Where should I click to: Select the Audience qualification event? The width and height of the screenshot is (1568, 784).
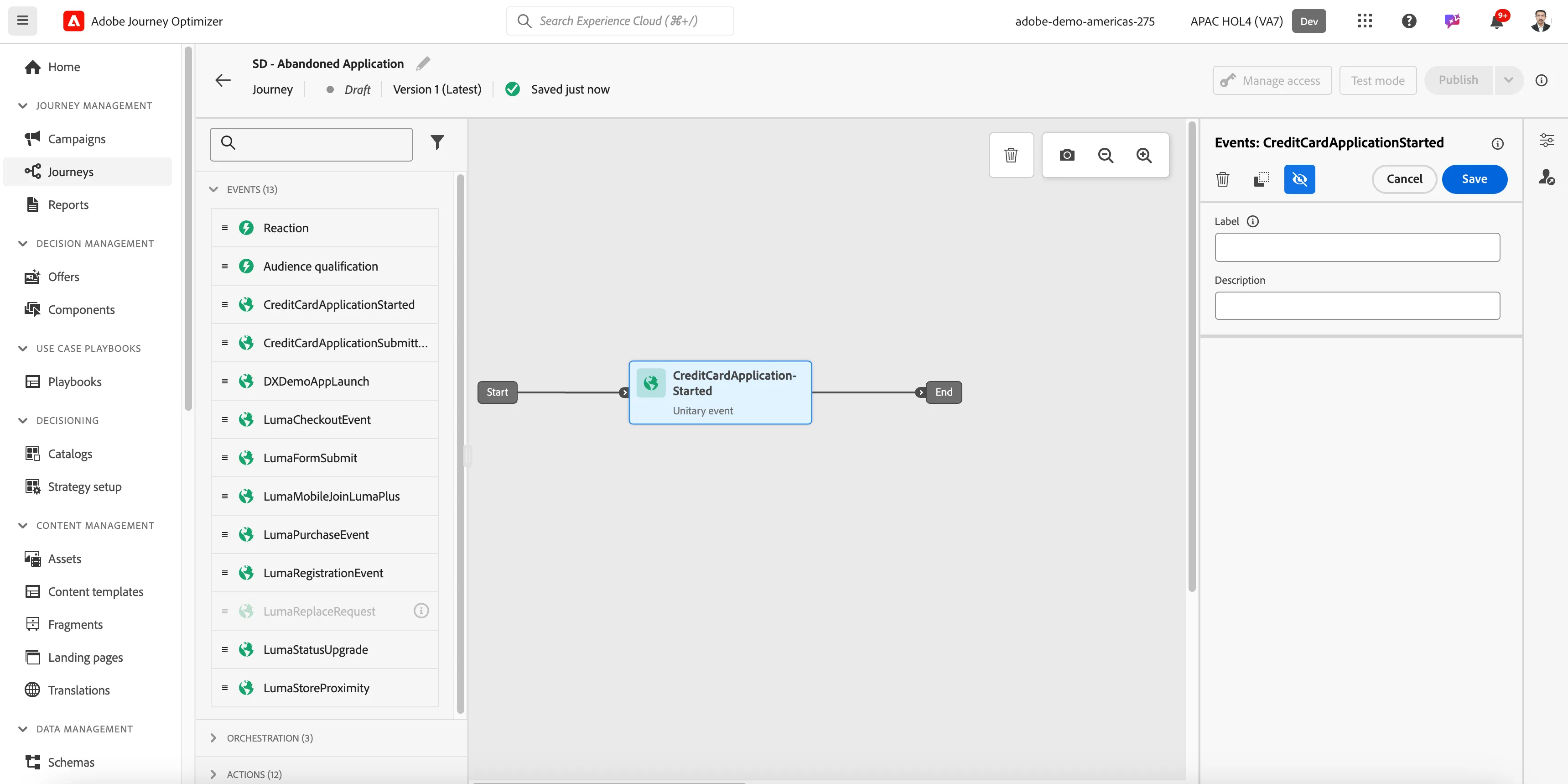coord(324,266)
